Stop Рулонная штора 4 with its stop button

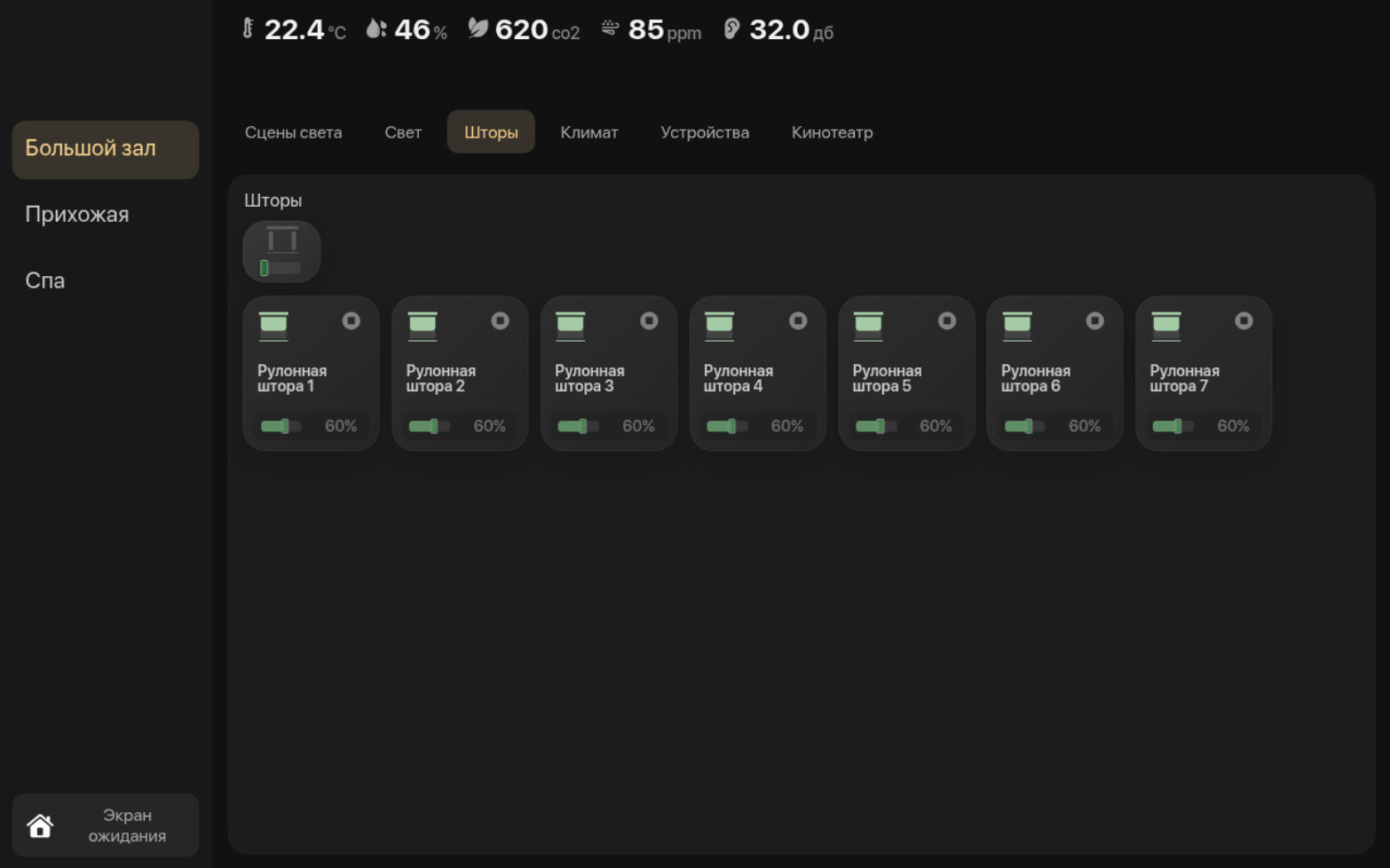click(798, 320)
